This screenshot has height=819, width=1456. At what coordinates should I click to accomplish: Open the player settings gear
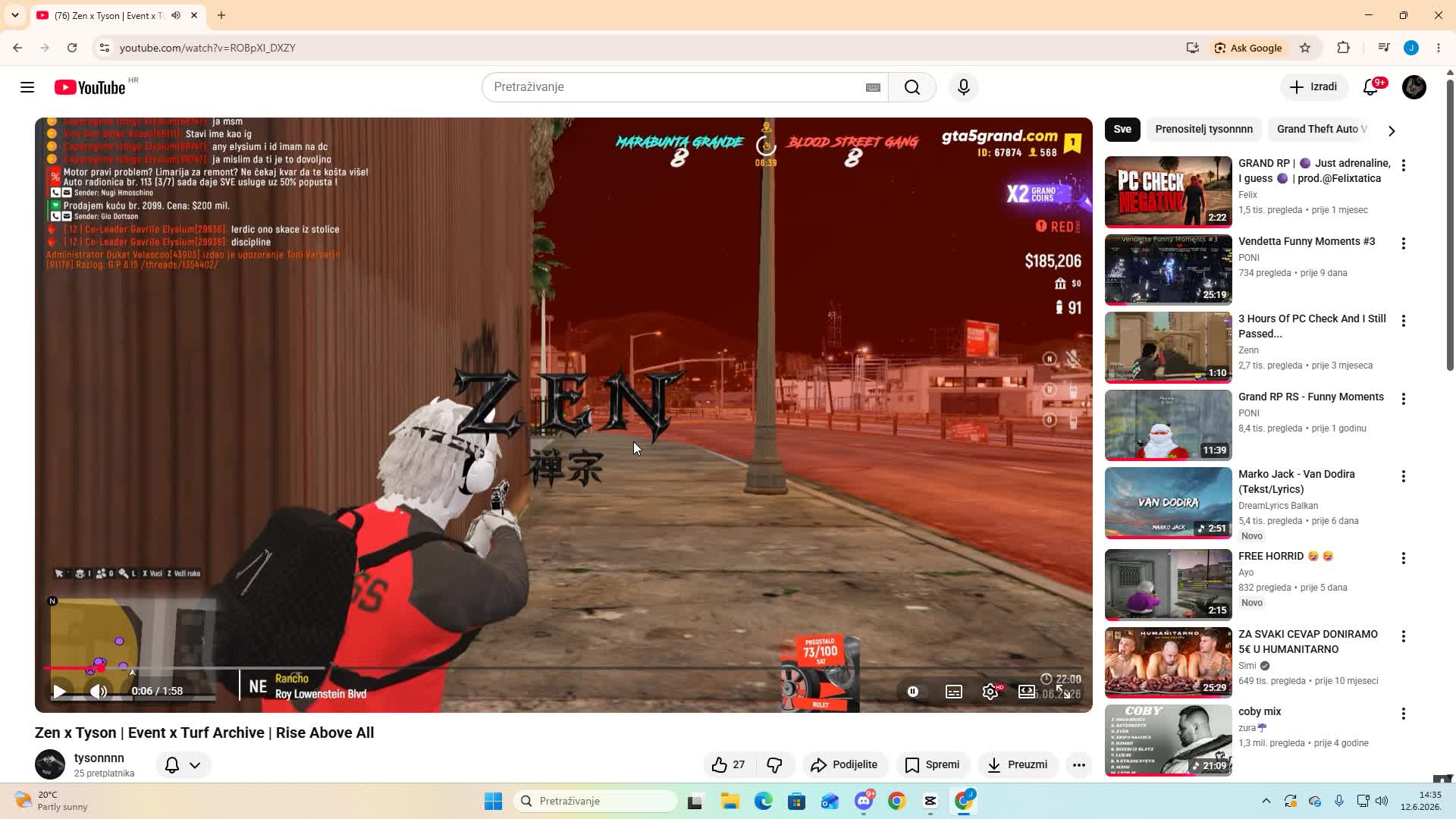coord(990,691)
